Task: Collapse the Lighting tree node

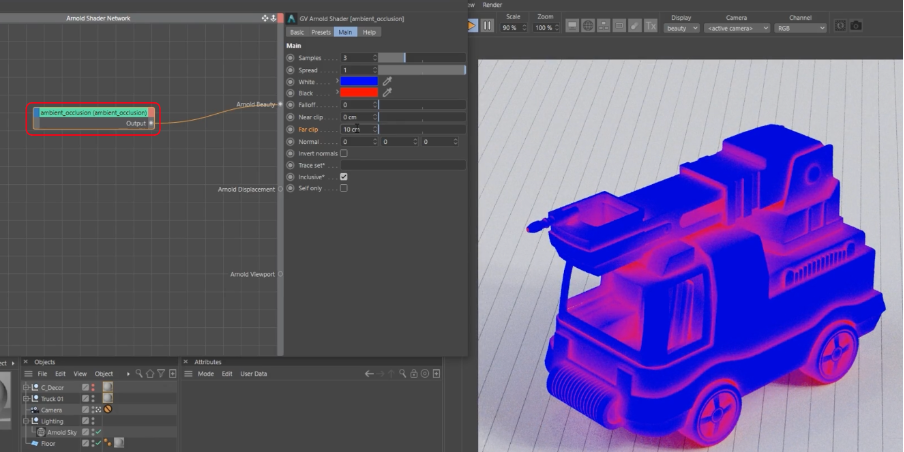Action: coord(25,421)
